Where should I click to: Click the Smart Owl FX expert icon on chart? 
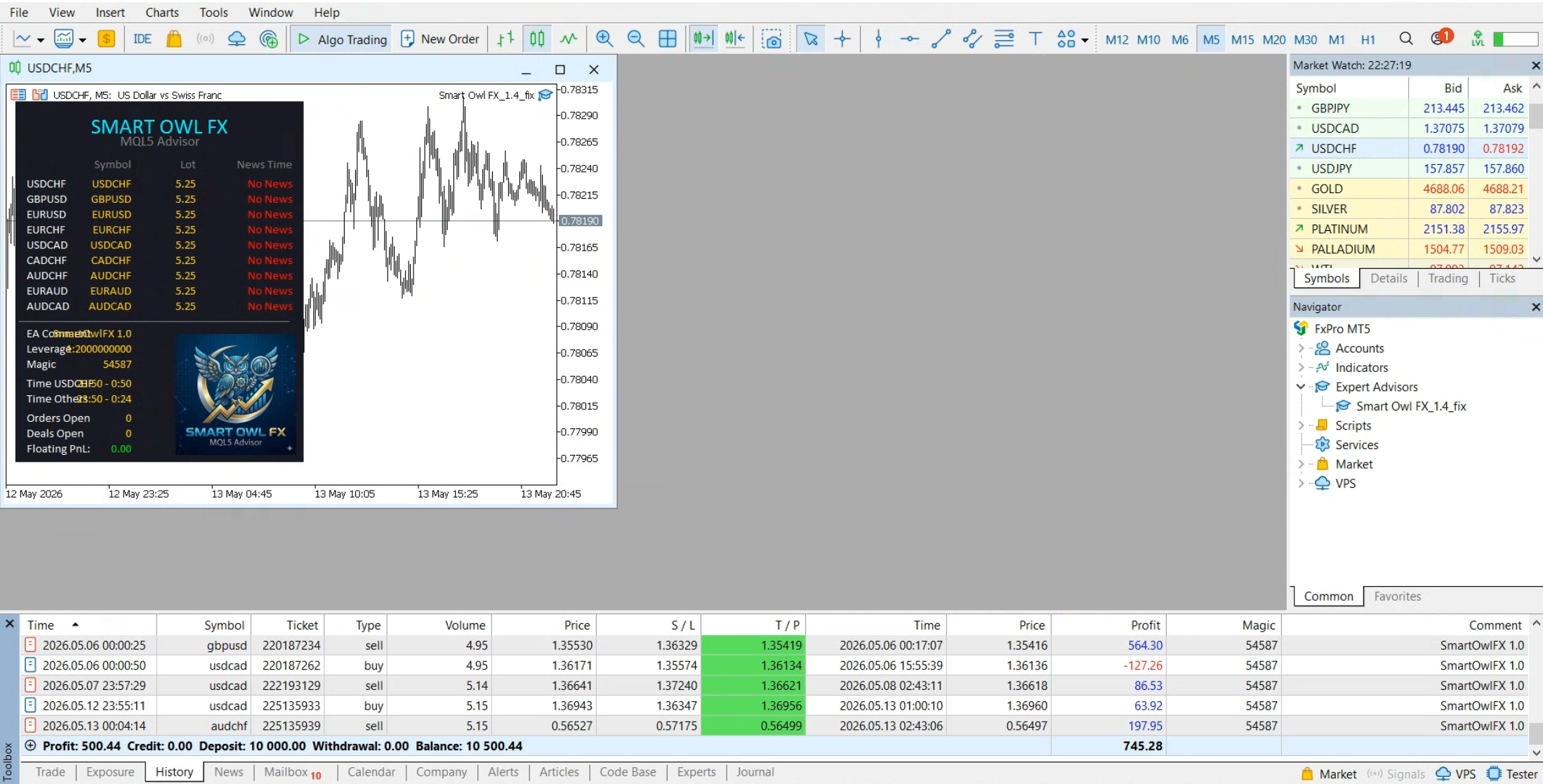click(x=545, y=95)
